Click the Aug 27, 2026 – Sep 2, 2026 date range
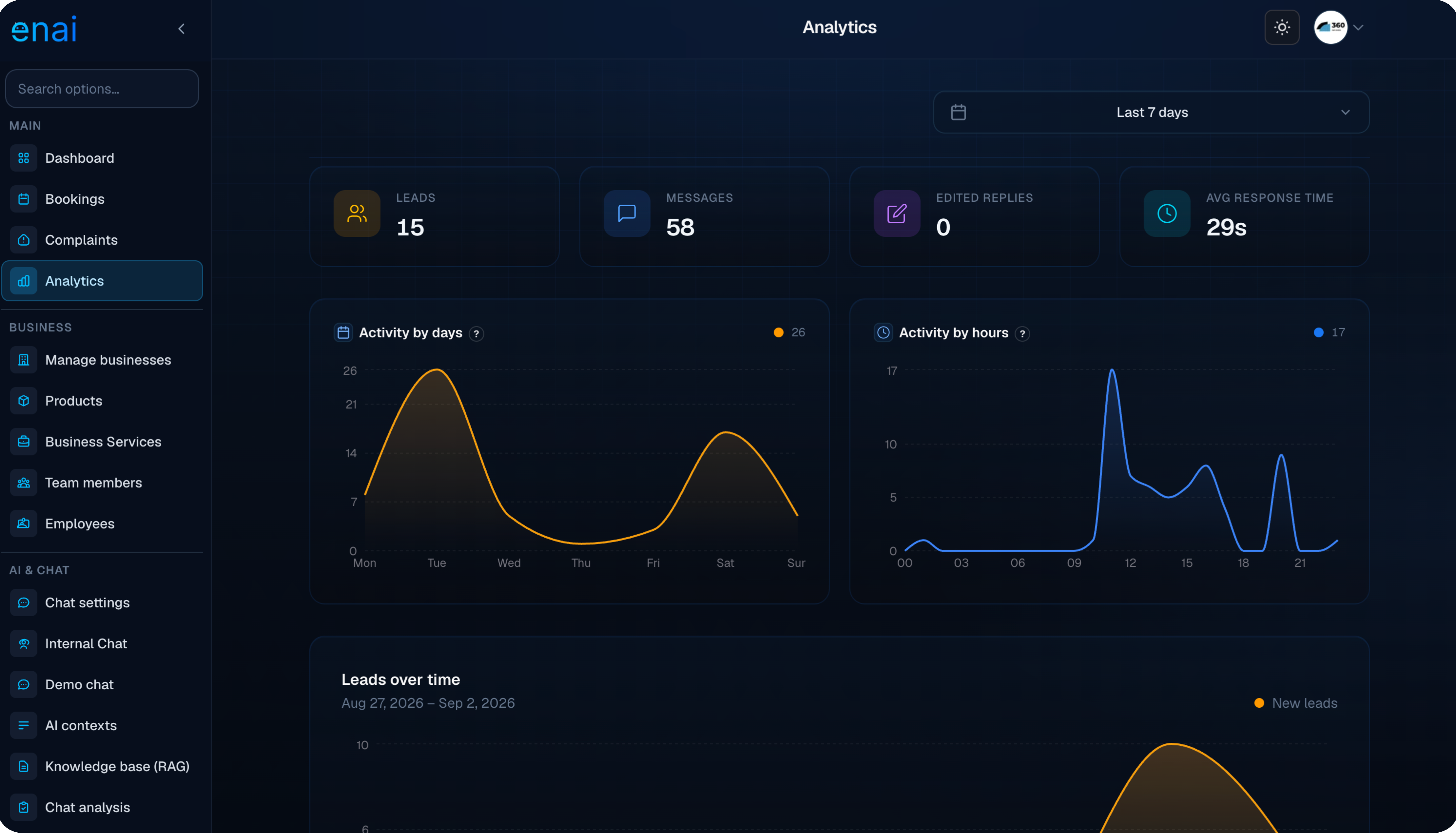The image size is (1456, 833). pos(428,703)
